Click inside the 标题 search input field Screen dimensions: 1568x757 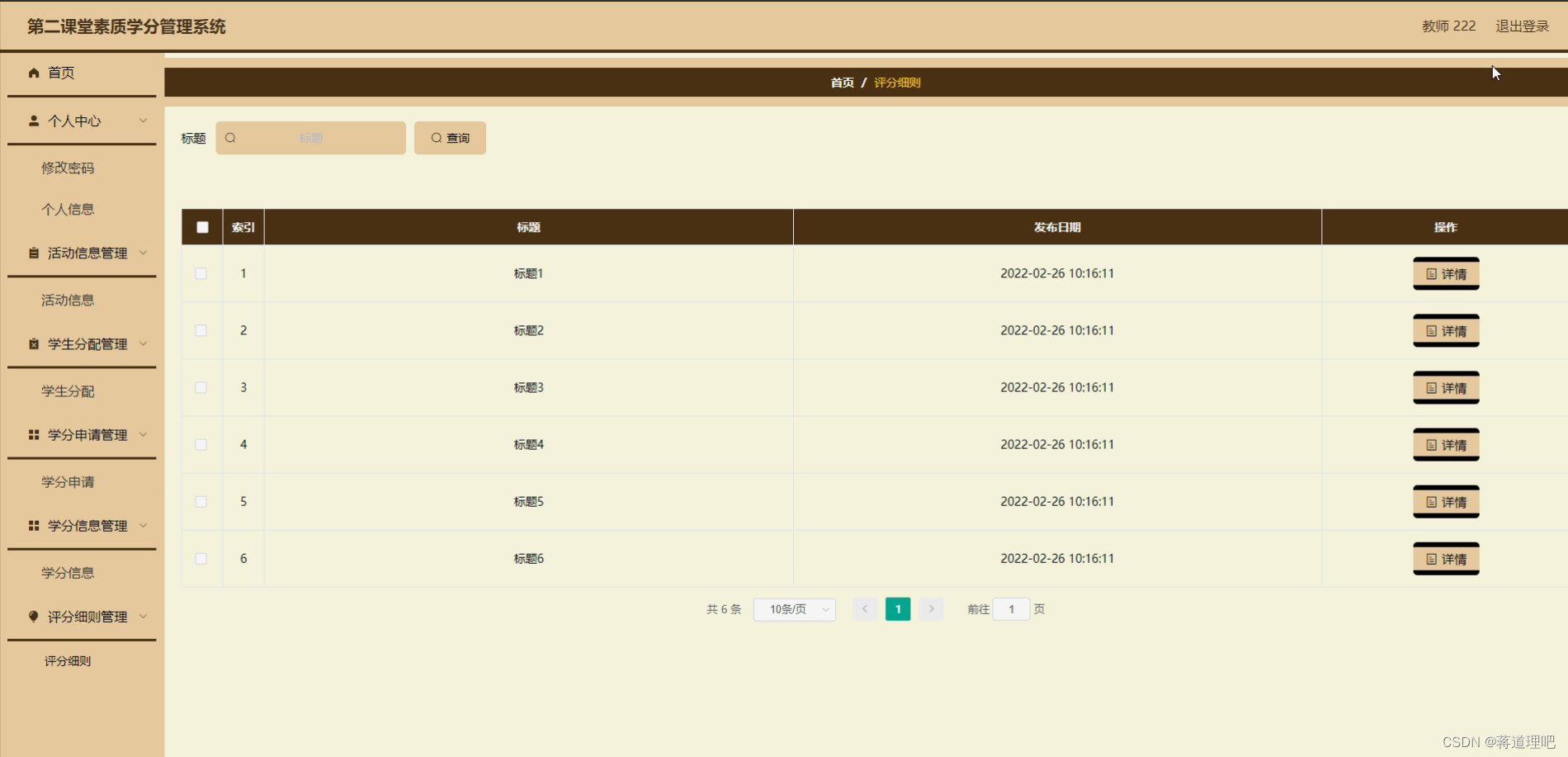(x=322, y=138)
